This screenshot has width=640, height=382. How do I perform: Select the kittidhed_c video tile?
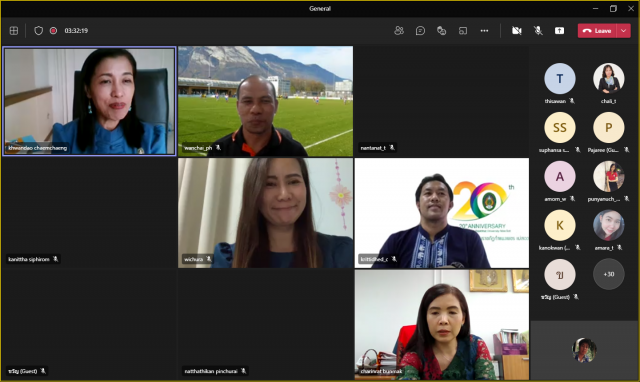(442, 213)
